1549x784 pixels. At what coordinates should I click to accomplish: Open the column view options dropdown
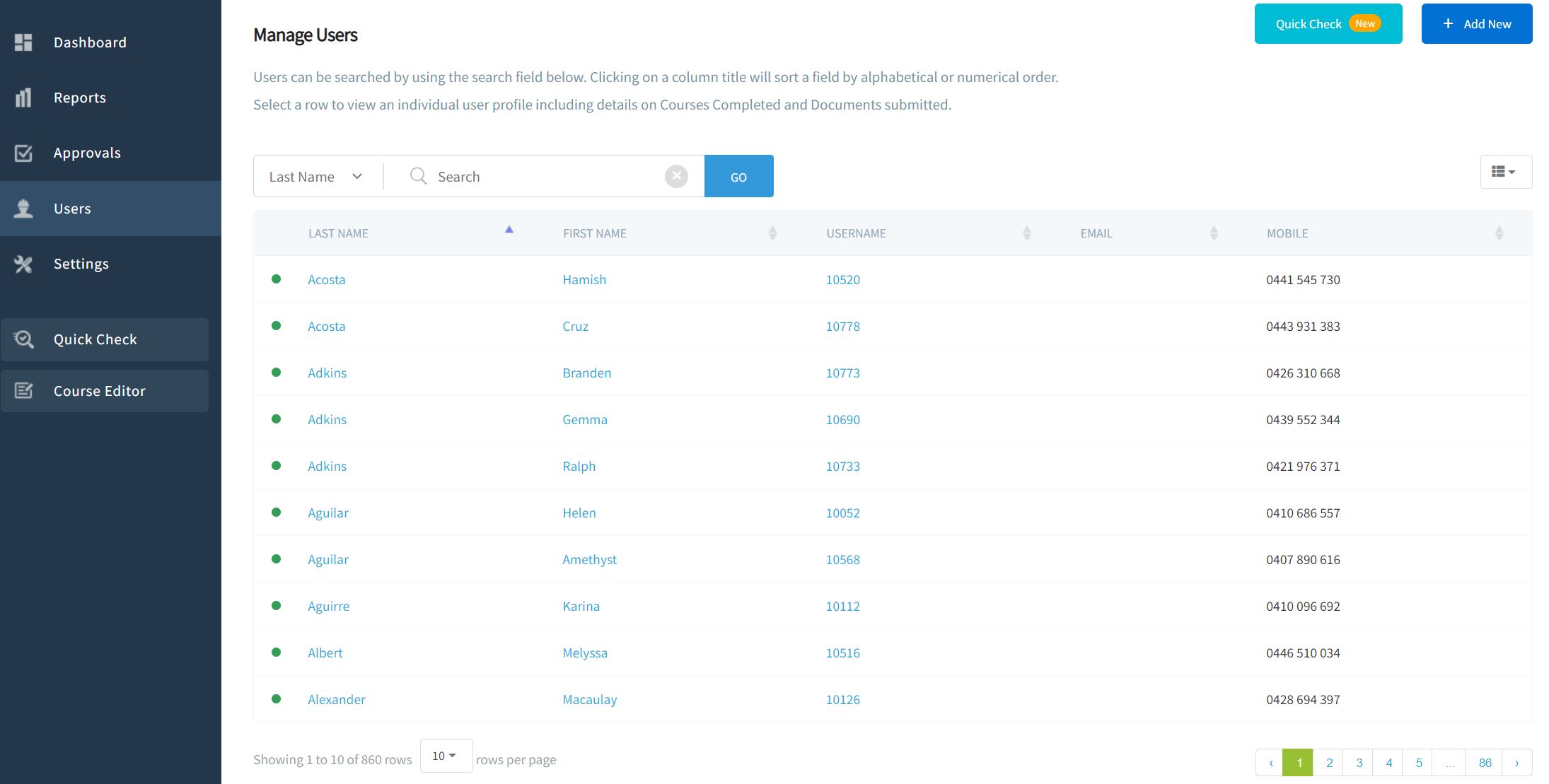point(1506,172)
